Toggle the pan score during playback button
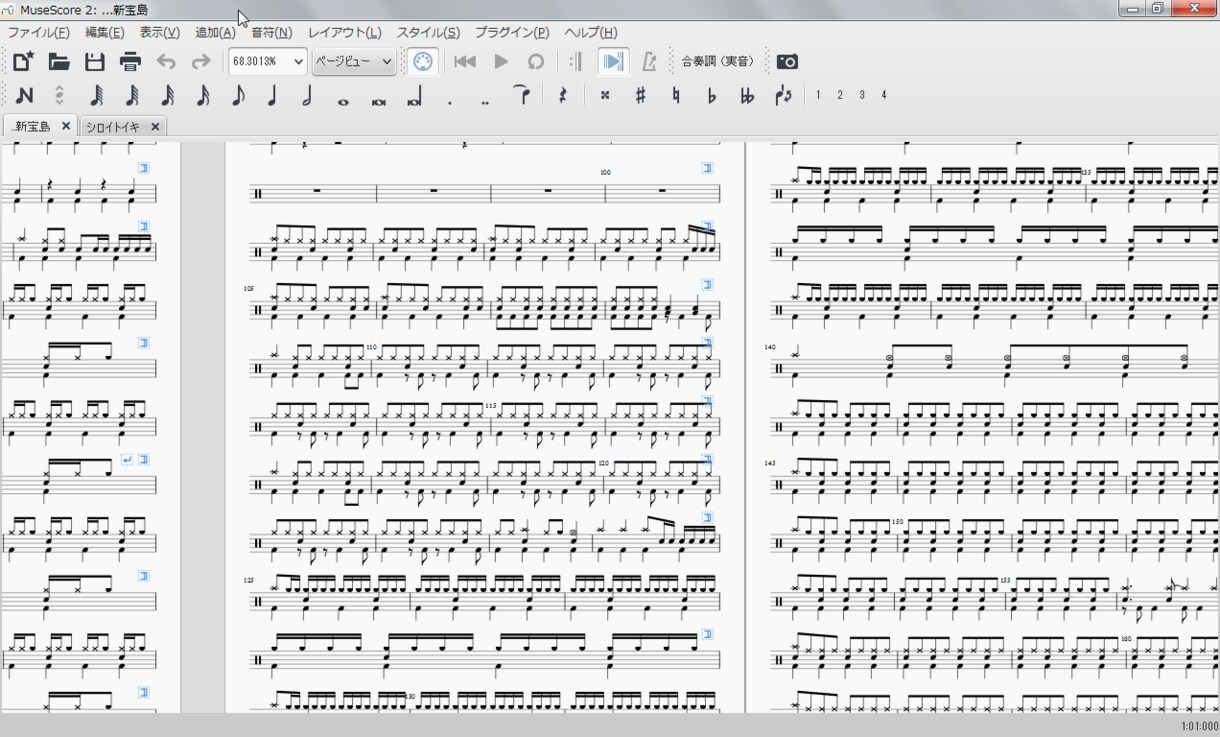This screenshot has height=737, width=1220. pos(613,62)
